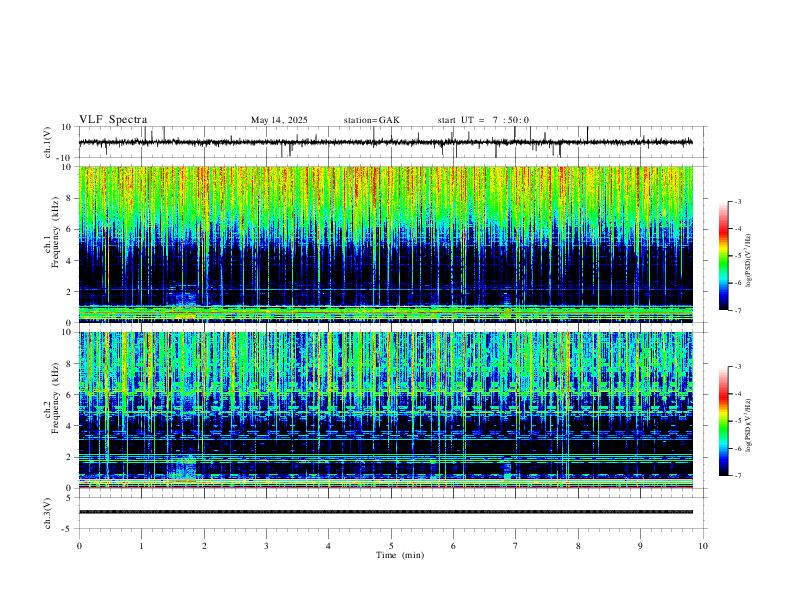
Task: Click the time axis tick label "5"
Action: 391,546
